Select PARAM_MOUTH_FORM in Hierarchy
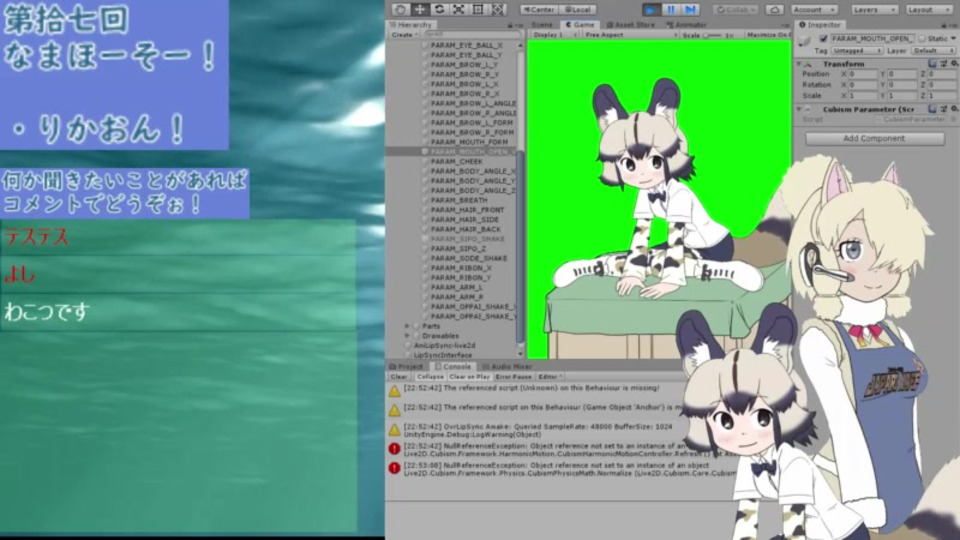The image size is (960, 540). pyautogui.click(x=469, y=142)
